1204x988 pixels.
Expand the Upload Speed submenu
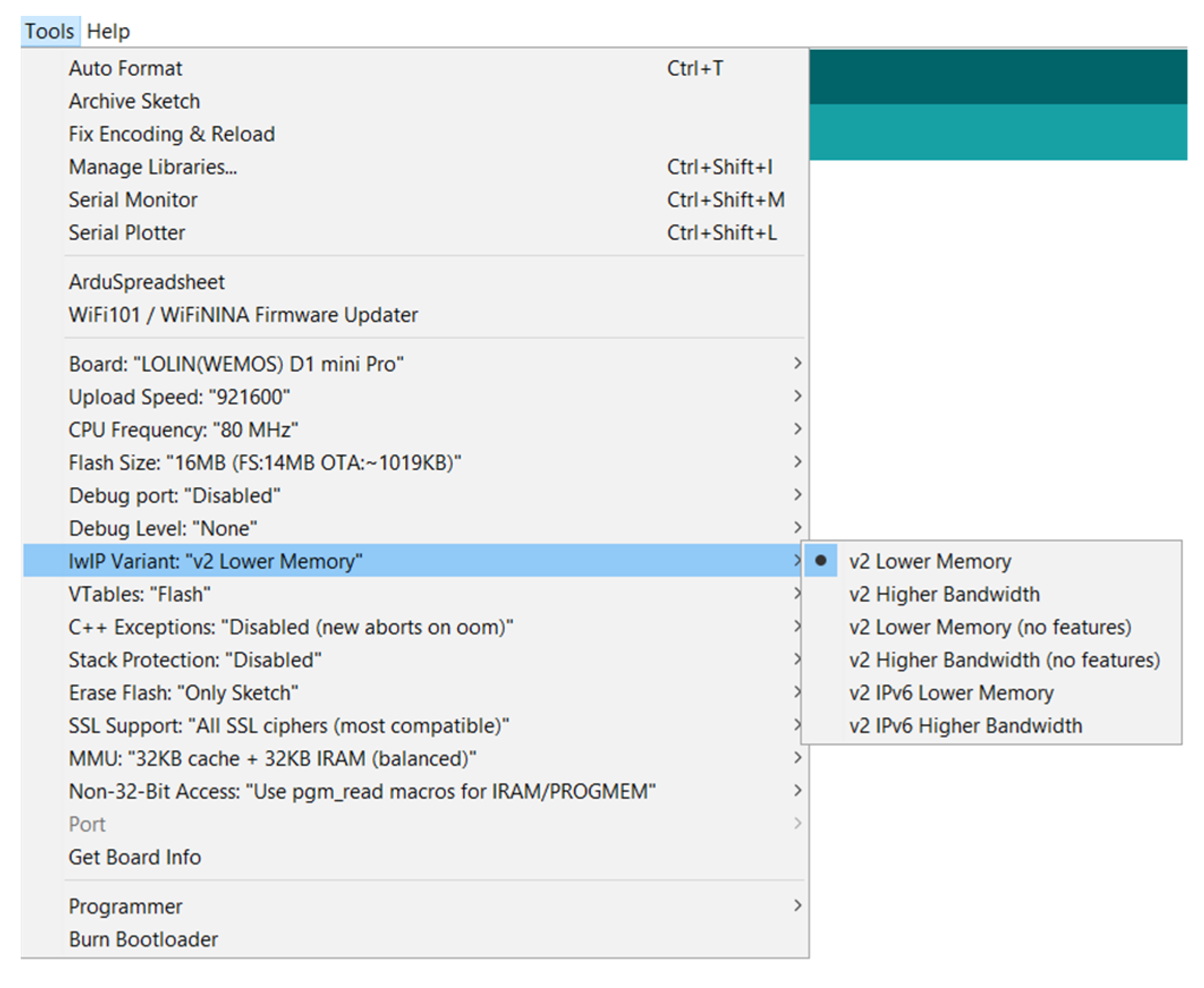(178, 397)
